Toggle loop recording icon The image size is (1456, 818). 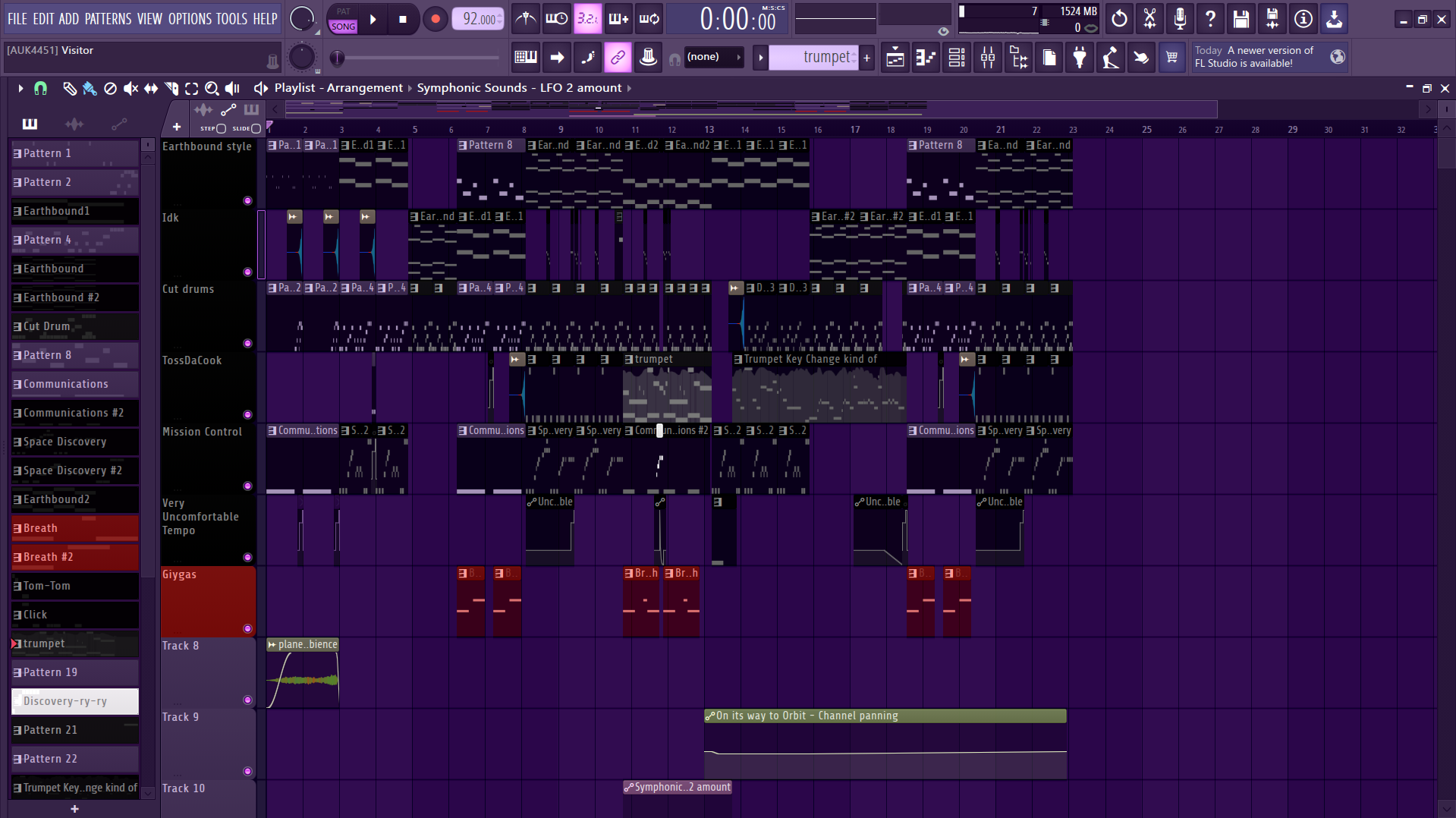point(649,18)
